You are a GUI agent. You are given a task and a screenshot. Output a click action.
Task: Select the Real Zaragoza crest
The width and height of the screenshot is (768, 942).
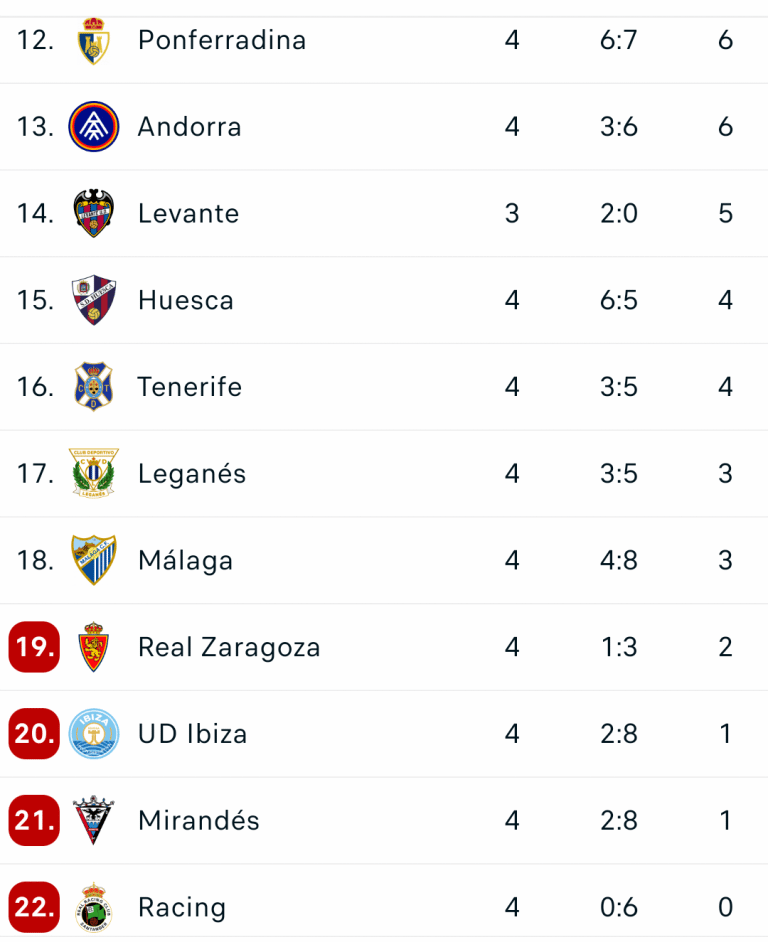coord(94,647)
